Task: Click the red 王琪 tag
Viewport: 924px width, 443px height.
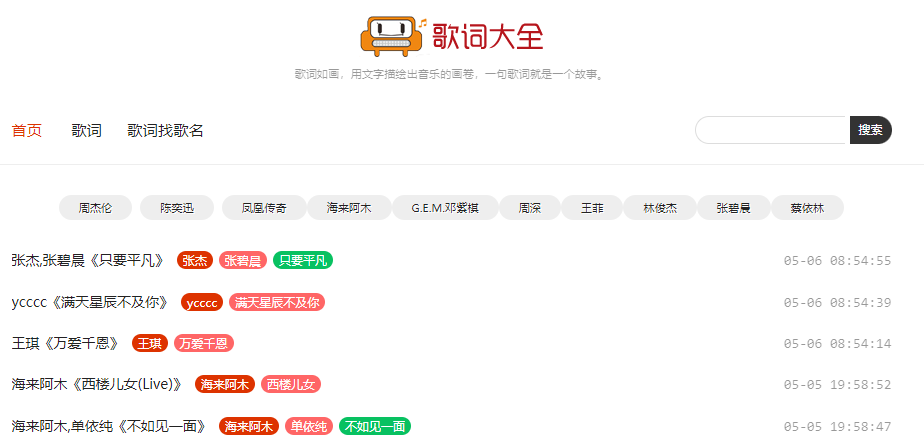Action: coord(150,343)
